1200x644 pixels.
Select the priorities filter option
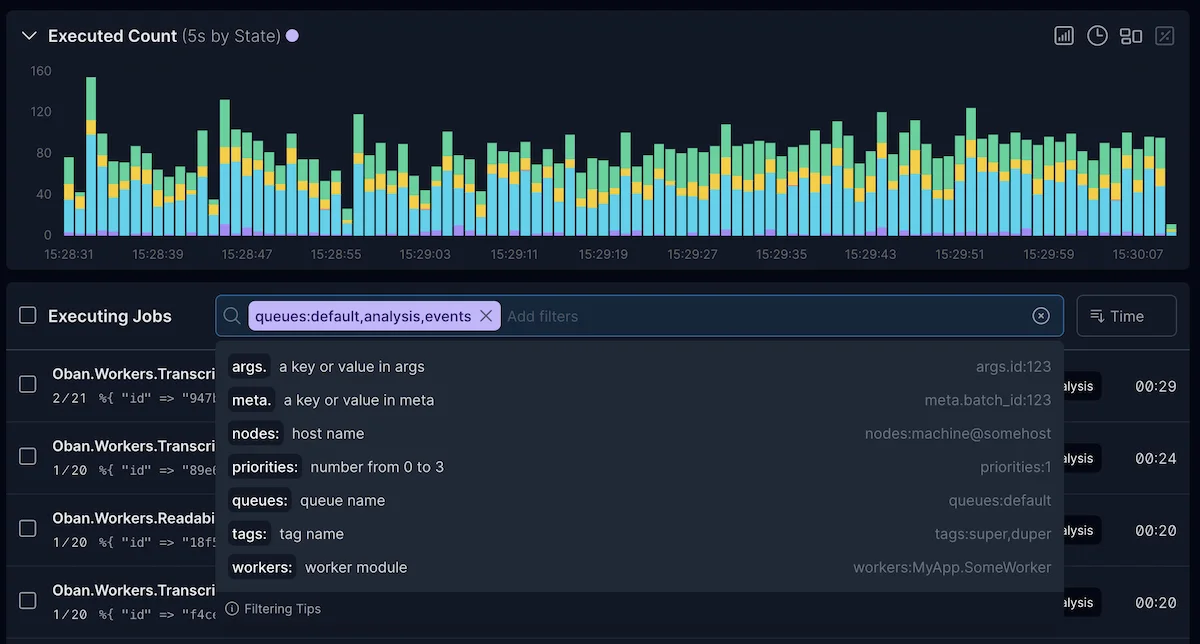click(x=265, y=467)
